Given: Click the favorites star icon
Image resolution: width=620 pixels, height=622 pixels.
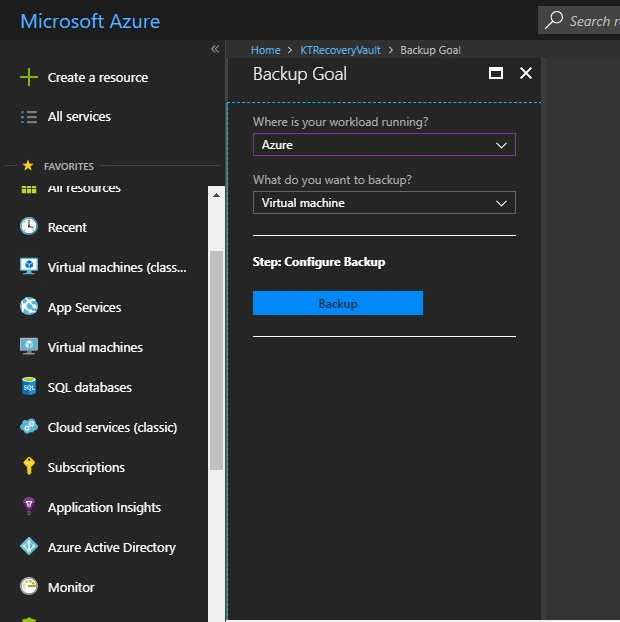Looking at the screenshot, I should tap(28, 165).
